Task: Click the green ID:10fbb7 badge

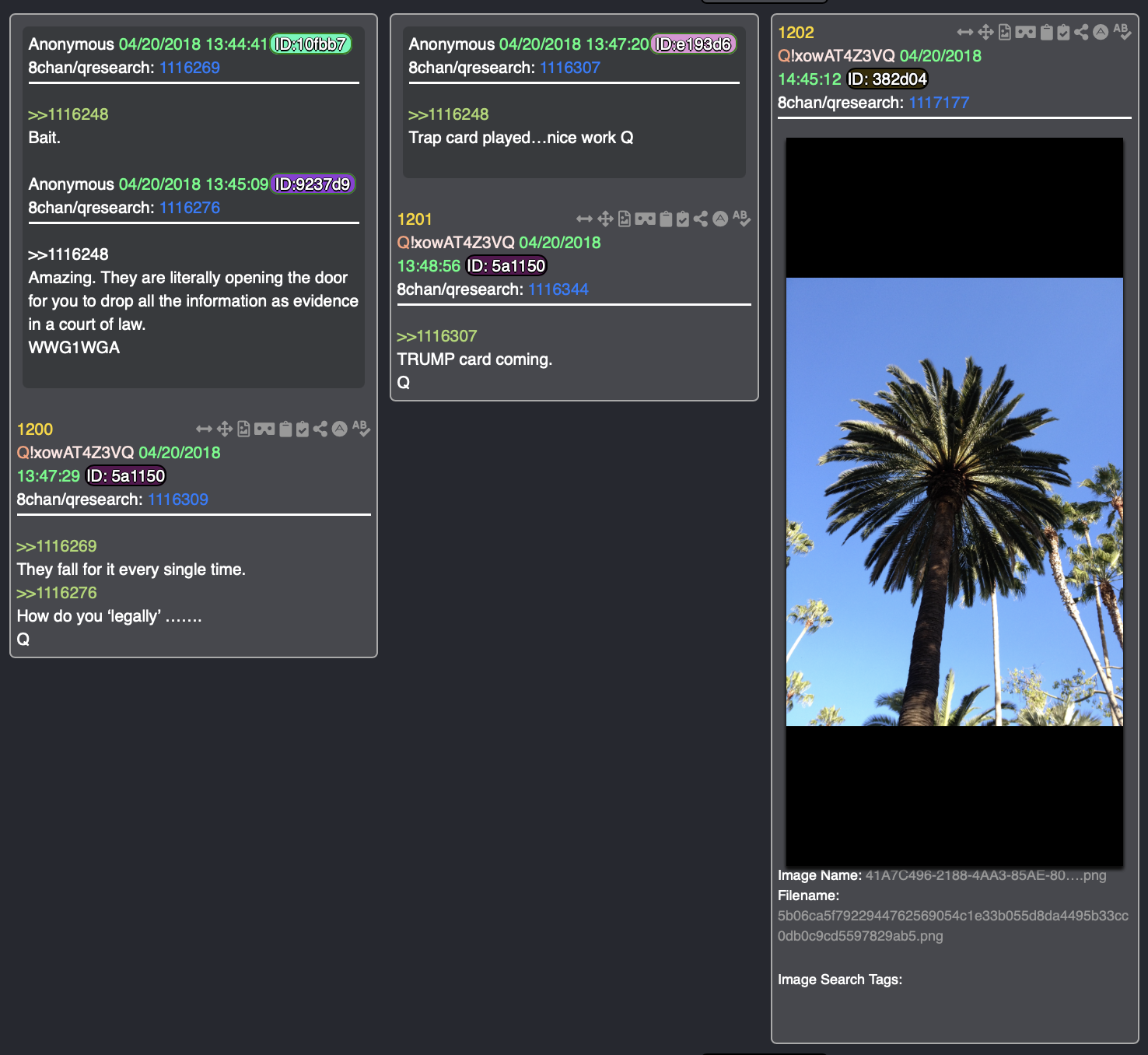Action: (x=311, y=44)
